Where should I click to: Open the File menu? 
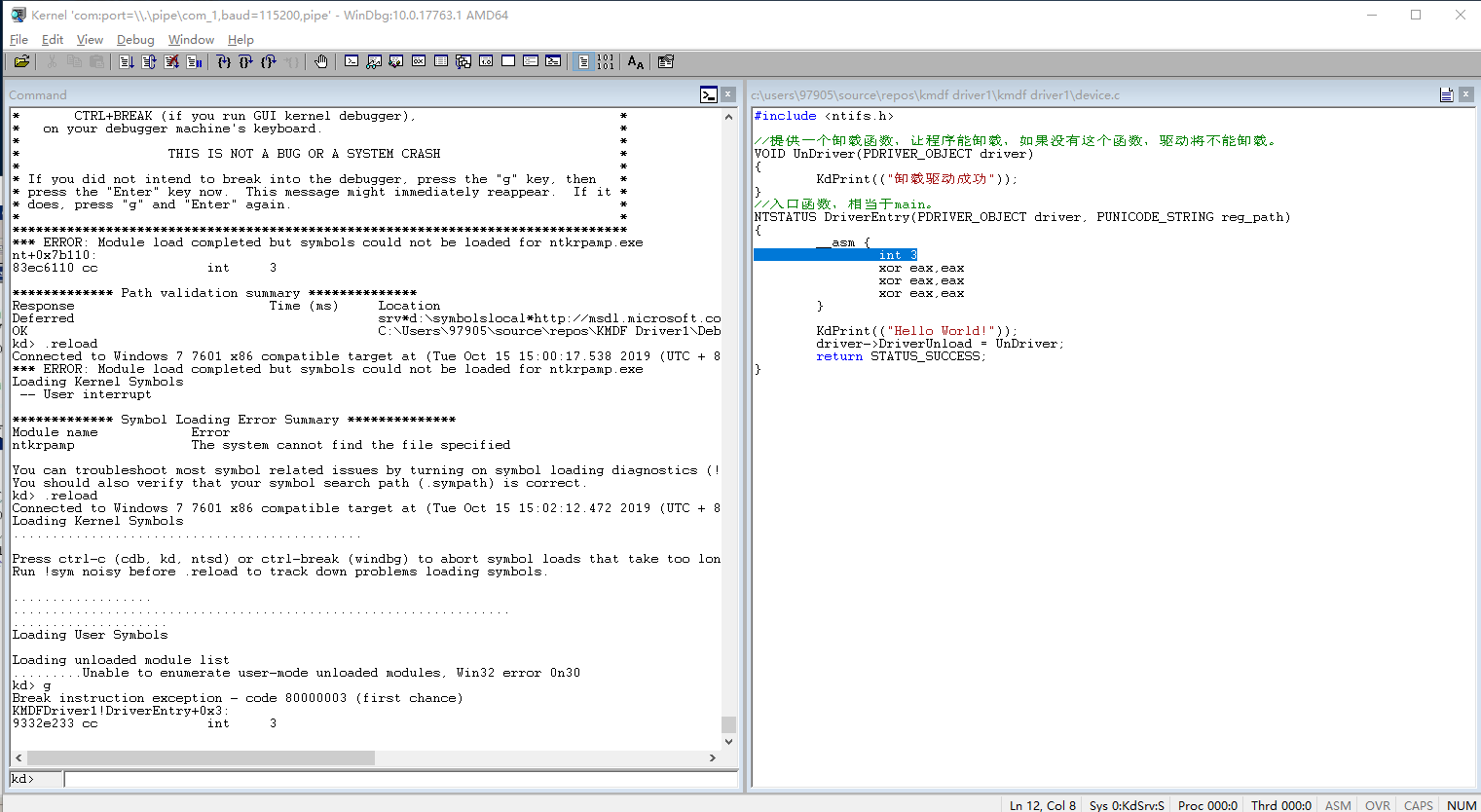coord(19,40)
